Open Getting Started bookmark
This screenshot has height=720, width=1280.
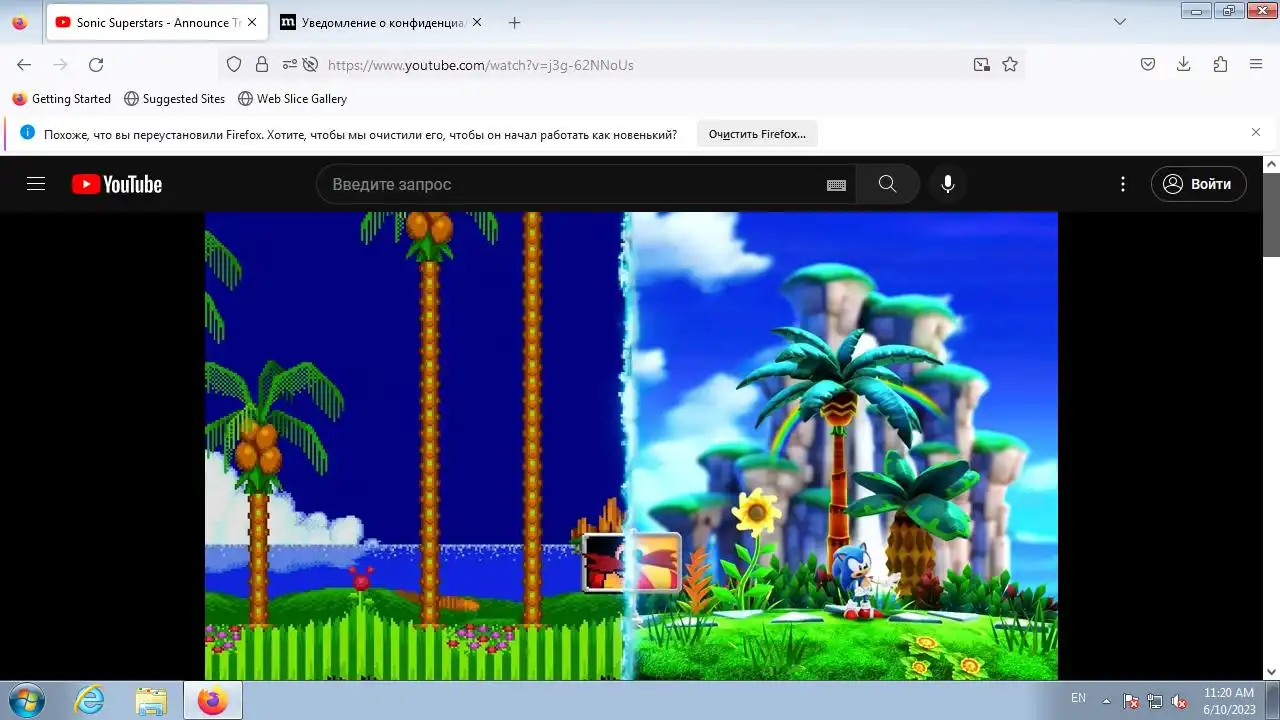click(62, 99)
